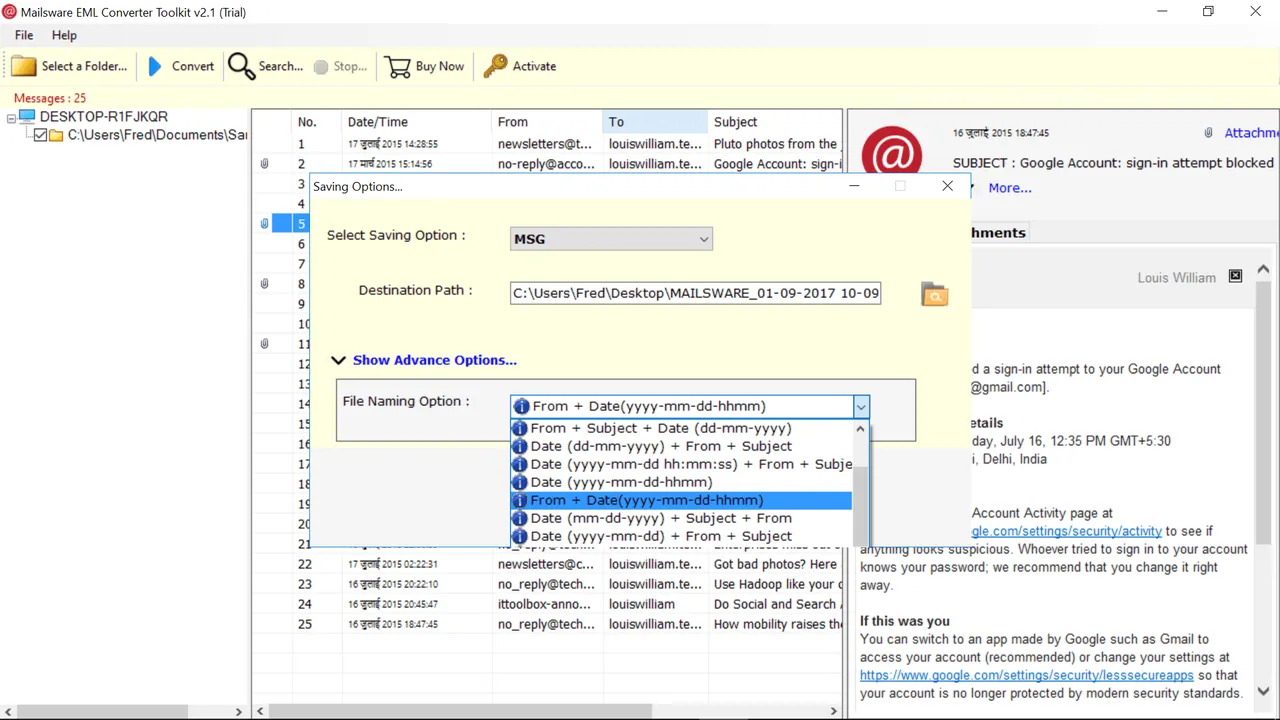This screenshot has height=720, width=1280.
Task: Open the Help menu
Action: point(64,35)
